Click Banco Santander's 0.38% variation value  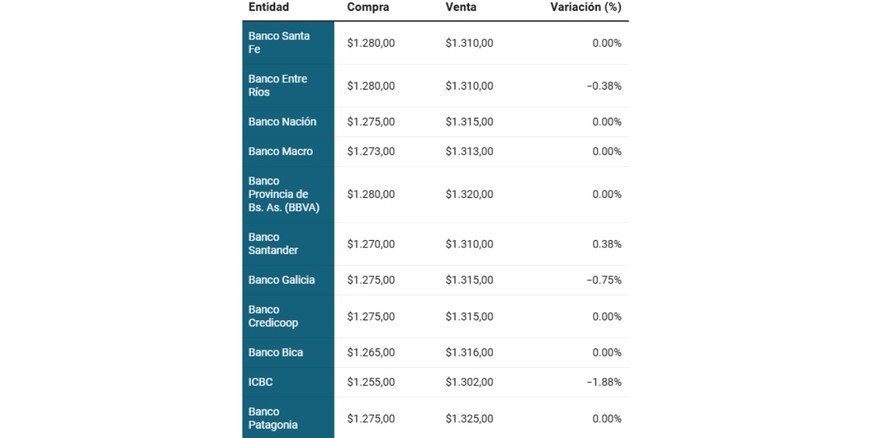[x=606, y=244]
